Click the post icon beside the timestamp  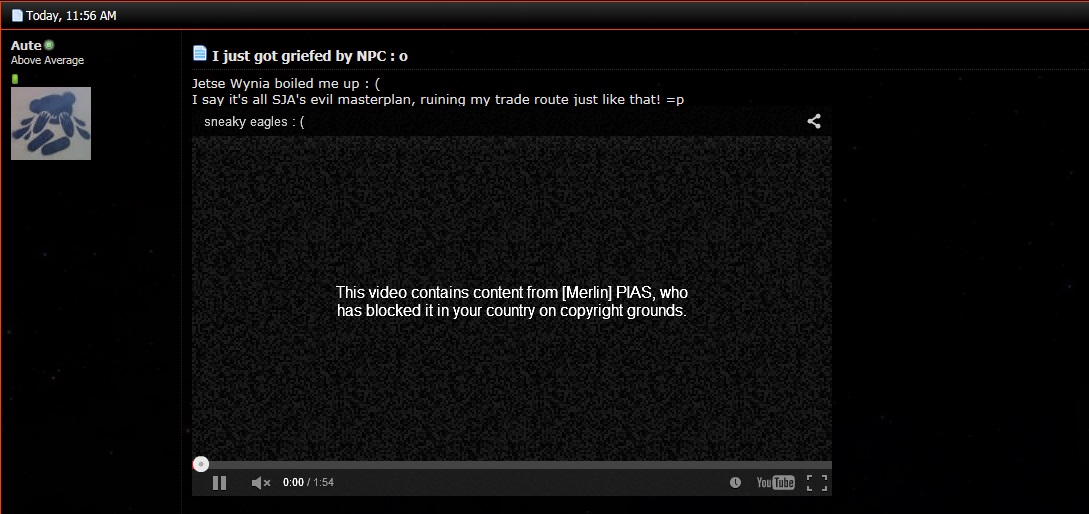tap(17, 15)
